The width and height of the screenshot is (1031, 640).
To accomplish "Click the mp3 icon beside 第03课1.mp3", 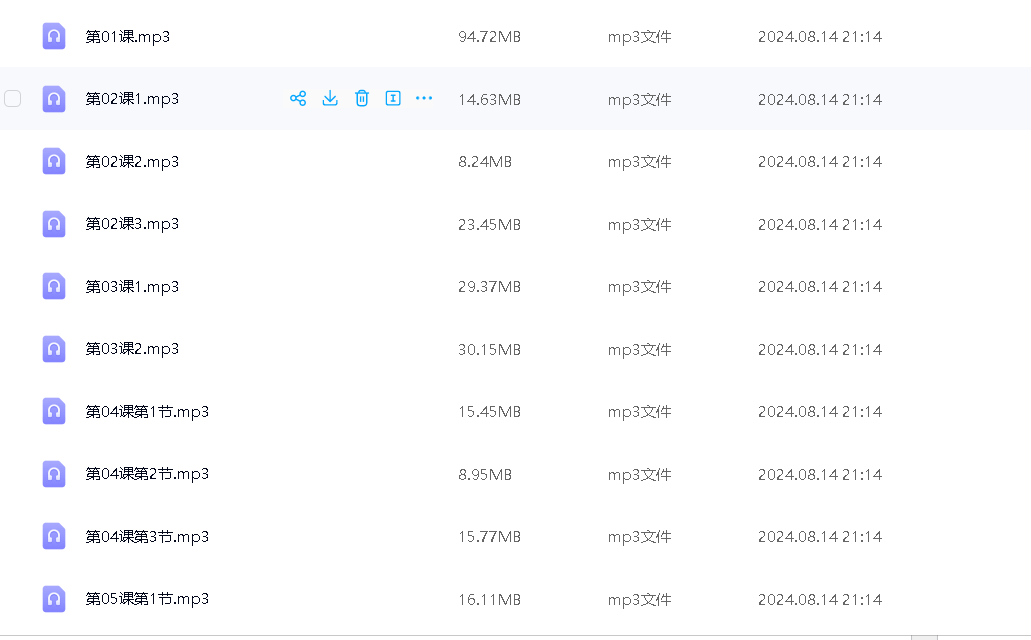I will [54, 286].
